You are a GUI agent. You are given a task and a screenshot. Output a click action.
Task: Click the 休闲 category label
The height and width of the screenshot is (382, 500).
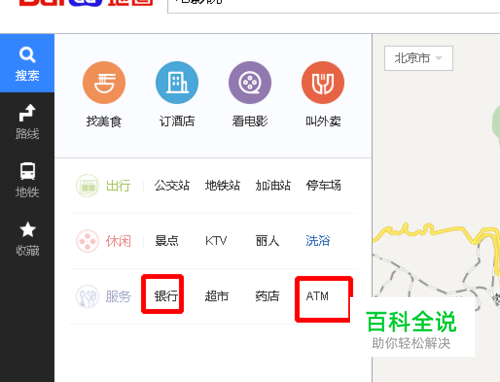tap(118, 241)
